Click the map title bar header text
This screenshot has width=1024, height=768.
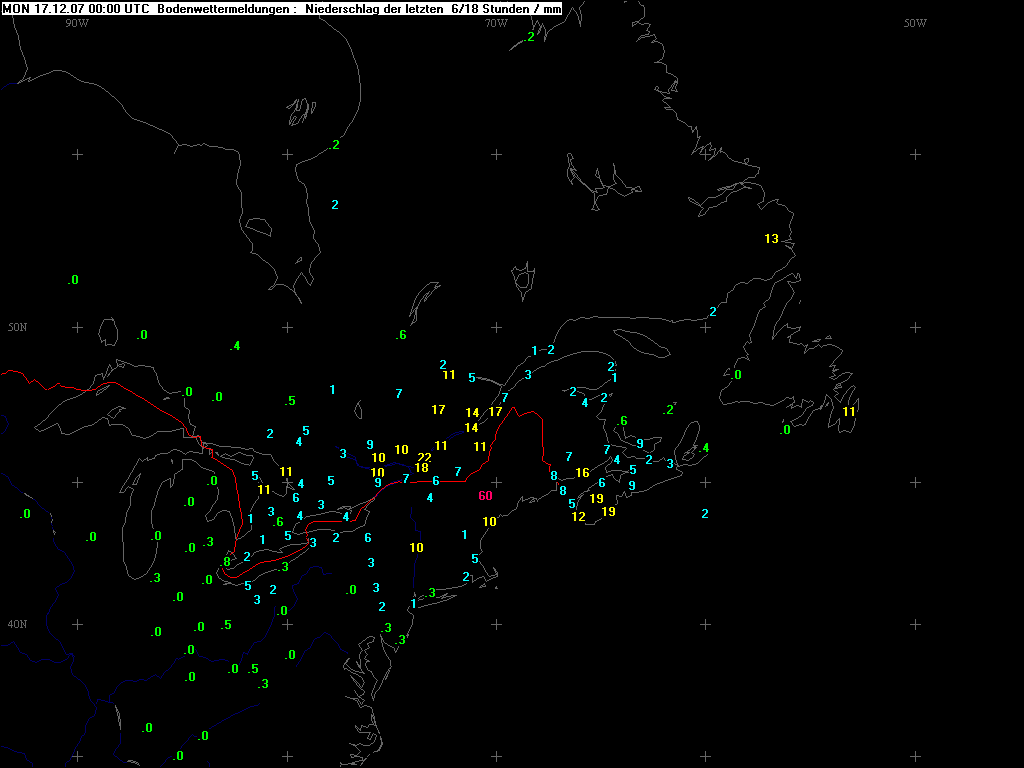click(281, 8)
